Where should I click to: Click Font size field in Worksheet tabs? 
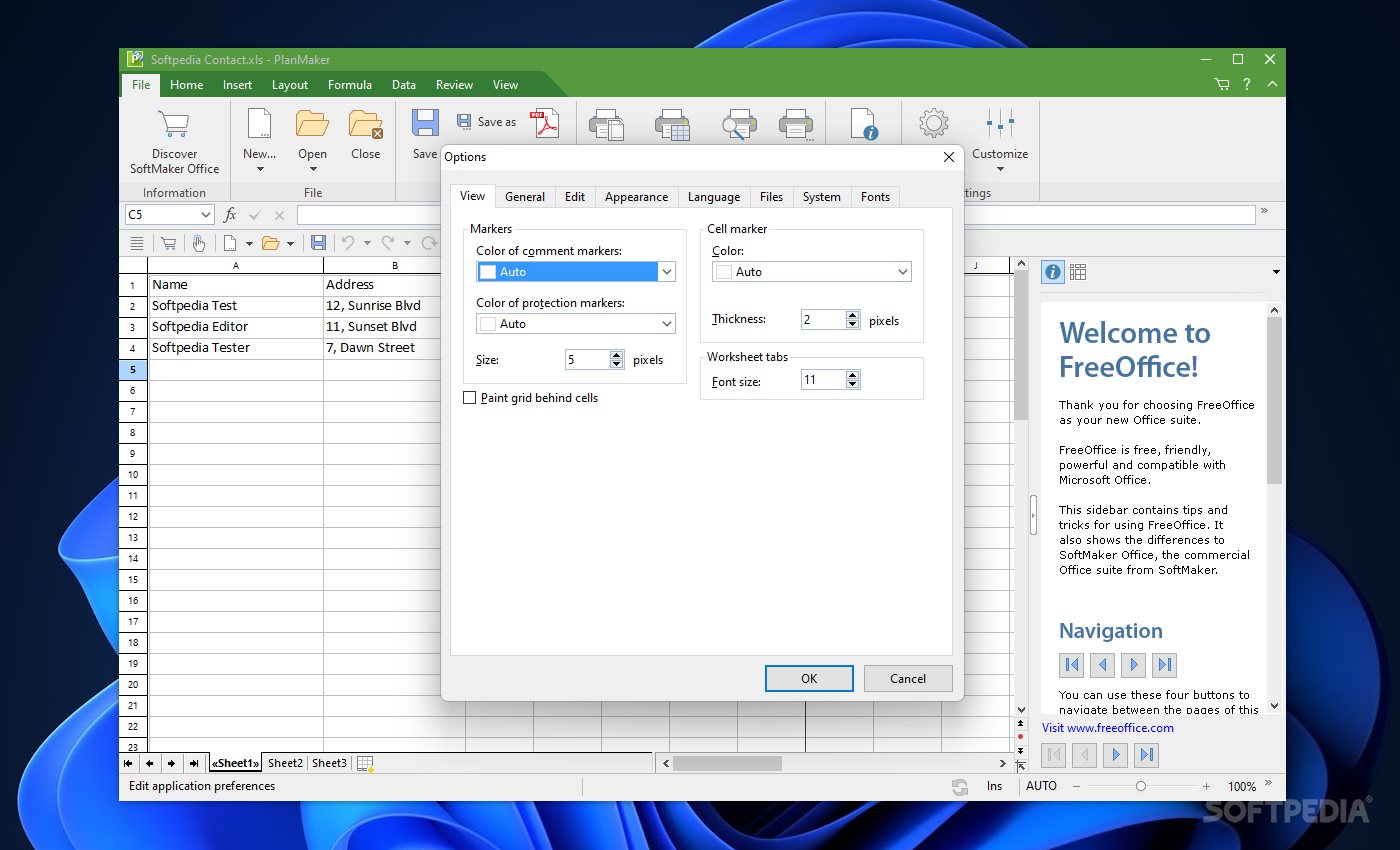(823, 380)
